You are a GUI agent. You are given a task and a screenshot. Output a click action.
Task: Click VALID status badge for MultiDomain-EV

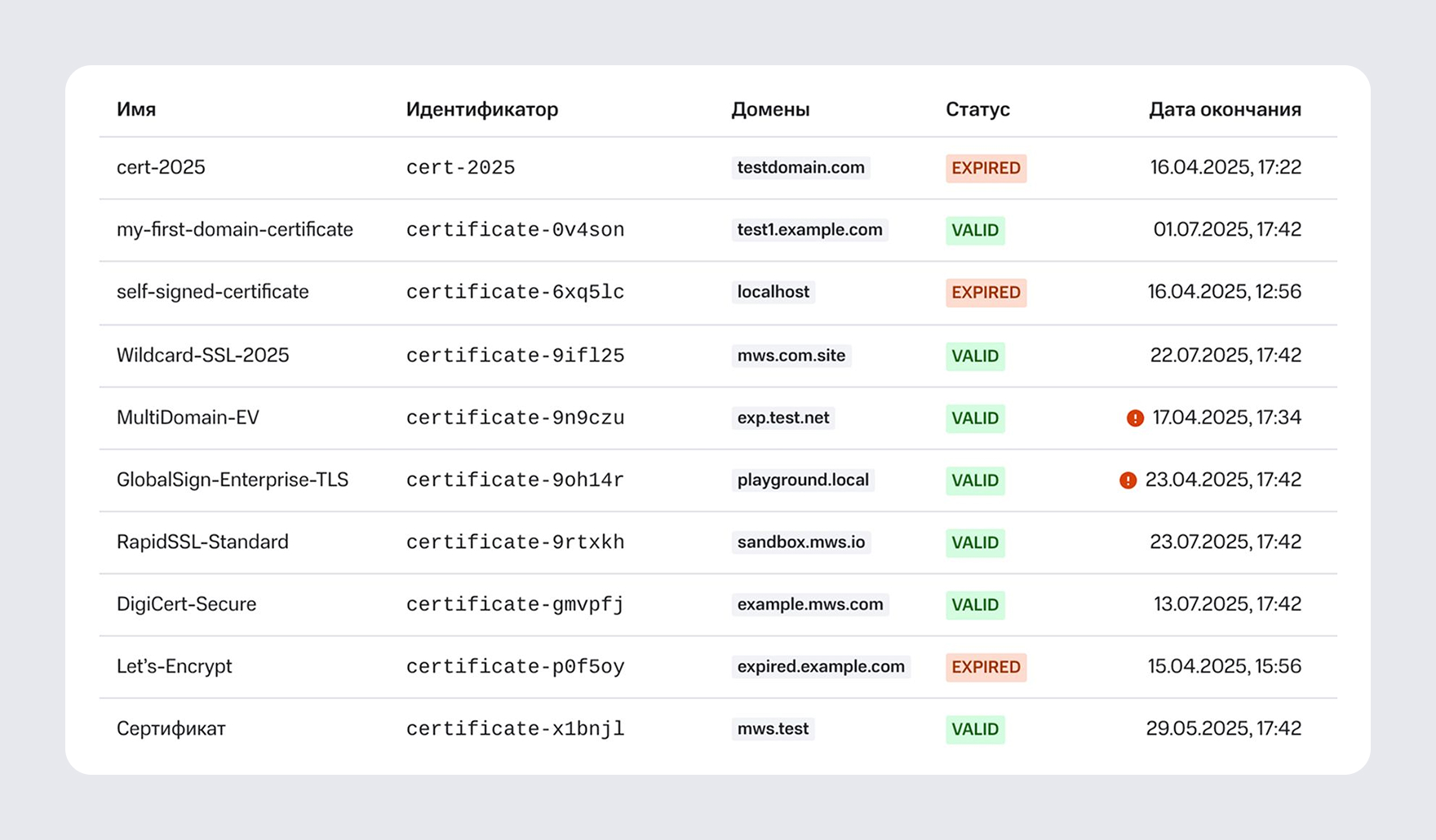pos(975,418)
